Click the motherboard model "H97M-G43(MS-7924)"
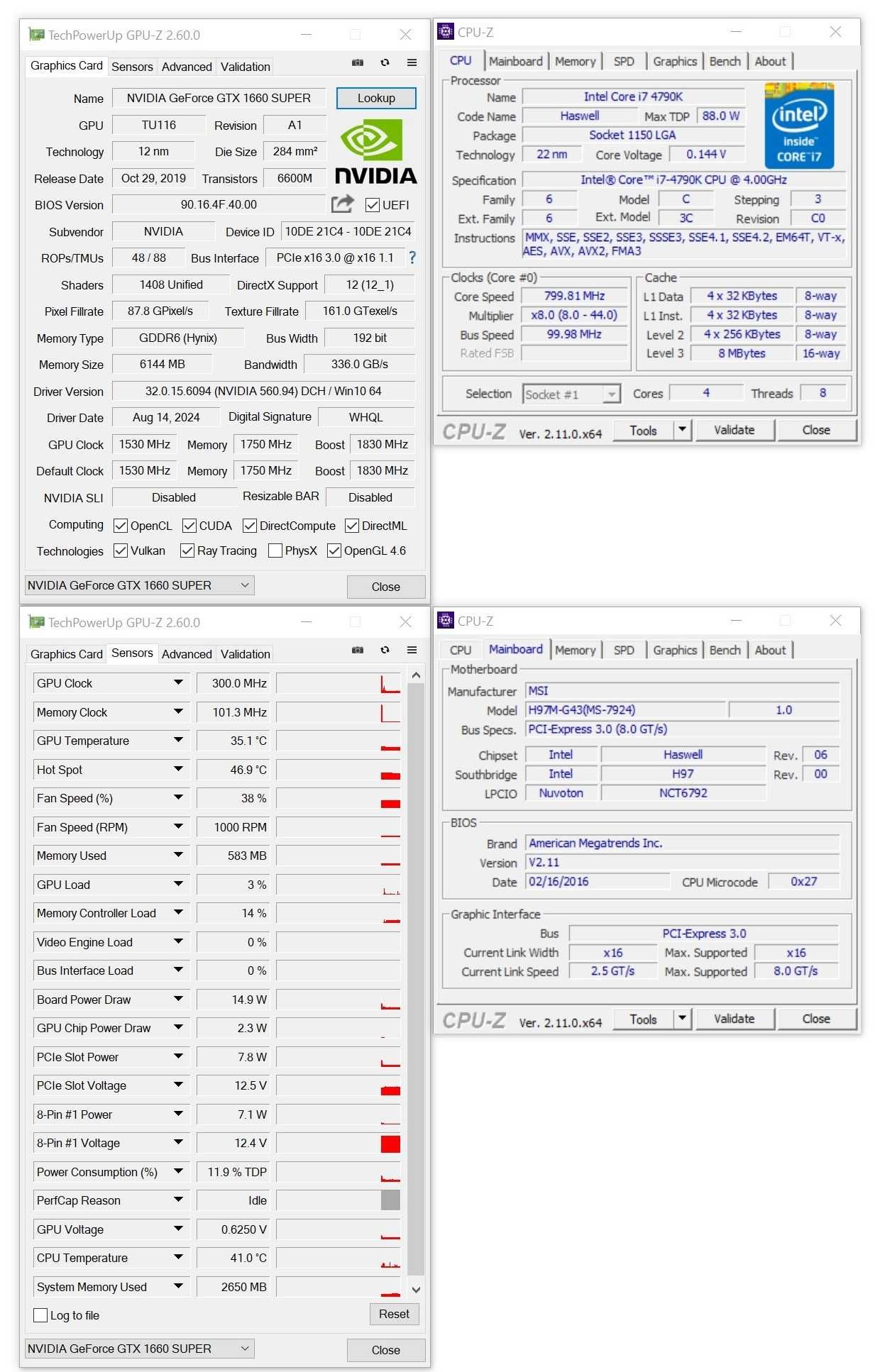This screenshot has width=880, height=1372. click(626, 710)
